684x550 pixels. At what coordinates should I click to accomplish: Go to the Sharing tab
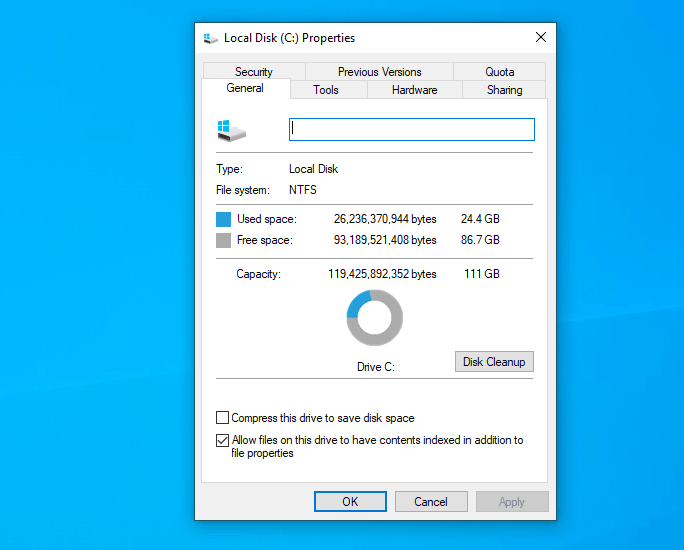[504, 90]
